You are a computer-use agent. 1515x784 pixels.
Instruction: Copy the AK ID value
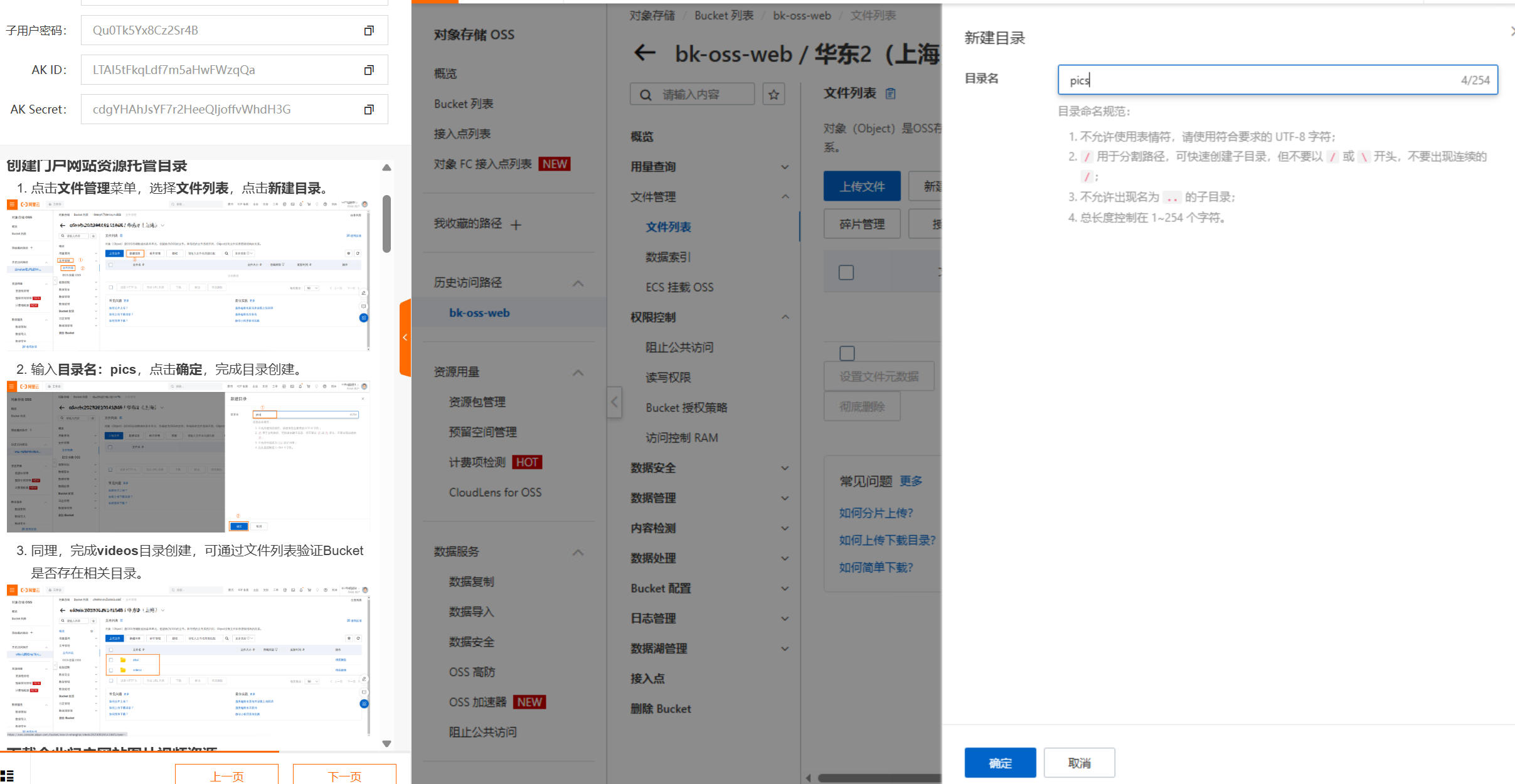[x=369, y=70]
